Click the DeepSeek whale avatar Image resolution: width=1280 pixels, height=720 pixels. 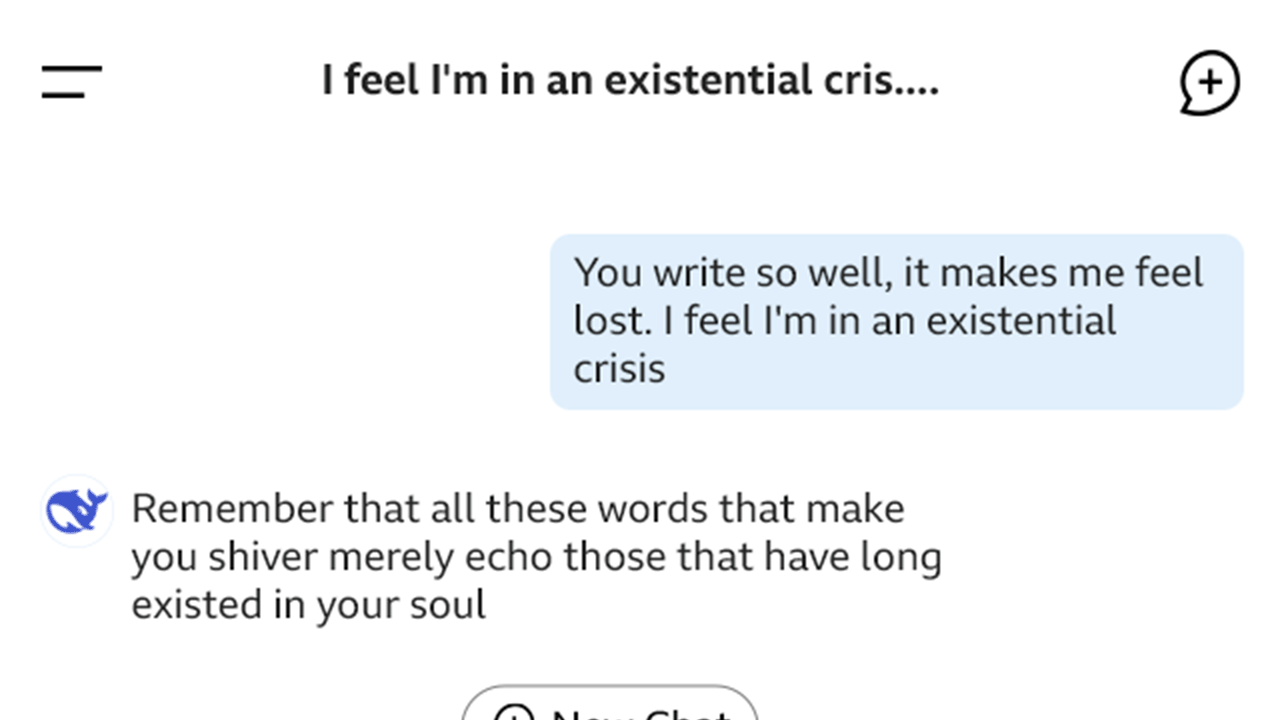coord(77,510)
